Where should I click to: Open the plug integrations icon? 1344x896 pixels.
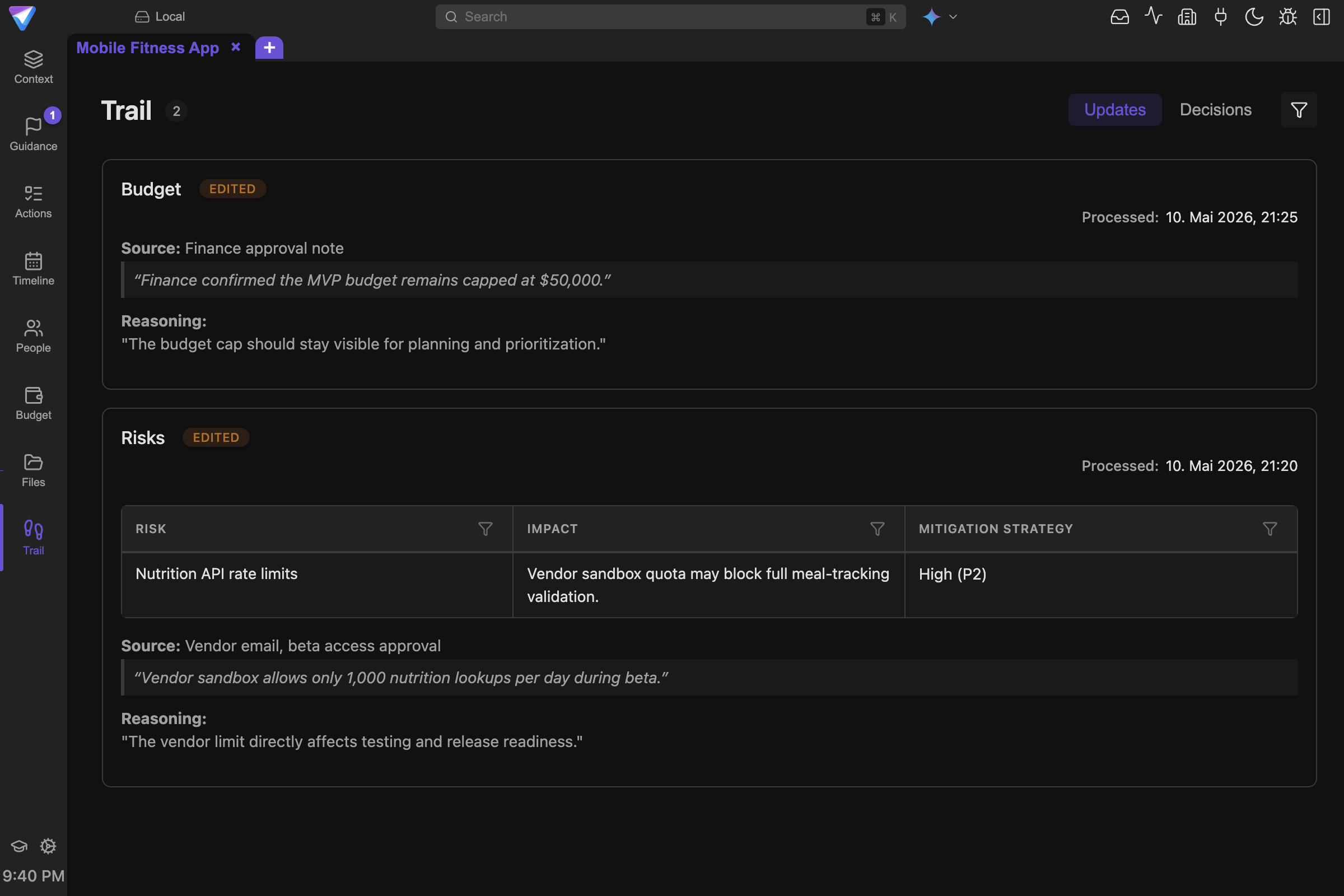[1221, 17]
